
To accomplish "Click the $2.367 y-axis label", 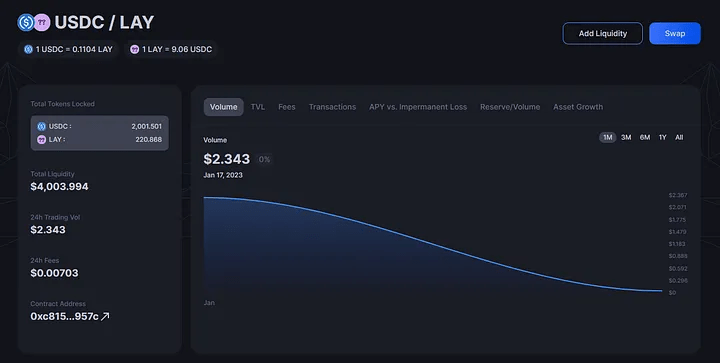I will [678, 195].
